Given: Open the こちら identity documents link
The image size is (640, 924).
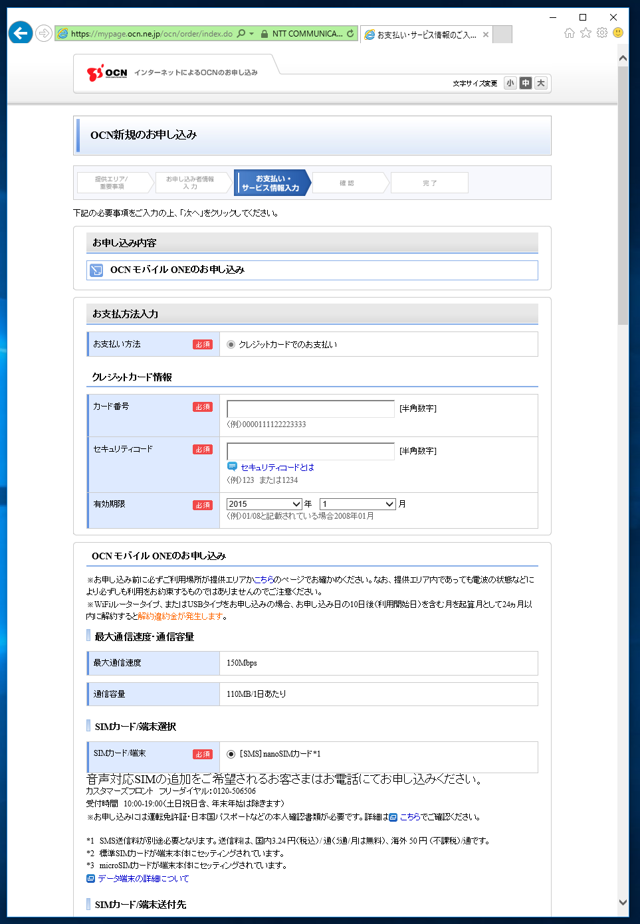Looking at the screenshot, I should [x=410, y=817].
